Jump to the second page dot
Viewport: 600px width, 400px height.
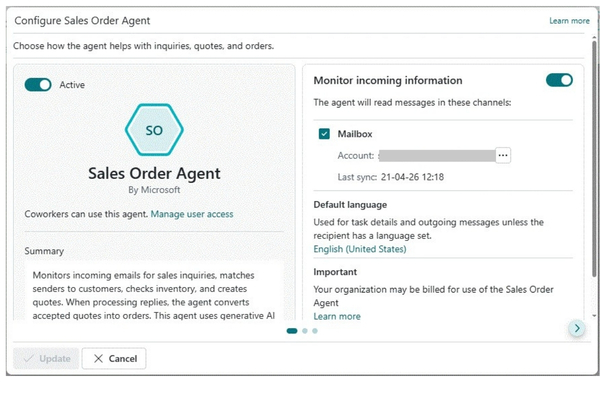(305, 331)
